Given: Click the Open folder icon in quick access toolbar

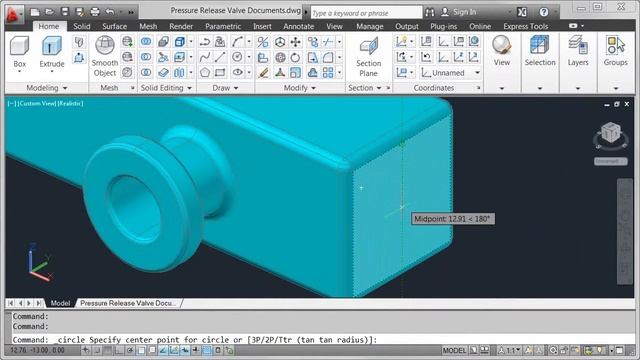Looking at the screenshot, I should 49,11.
